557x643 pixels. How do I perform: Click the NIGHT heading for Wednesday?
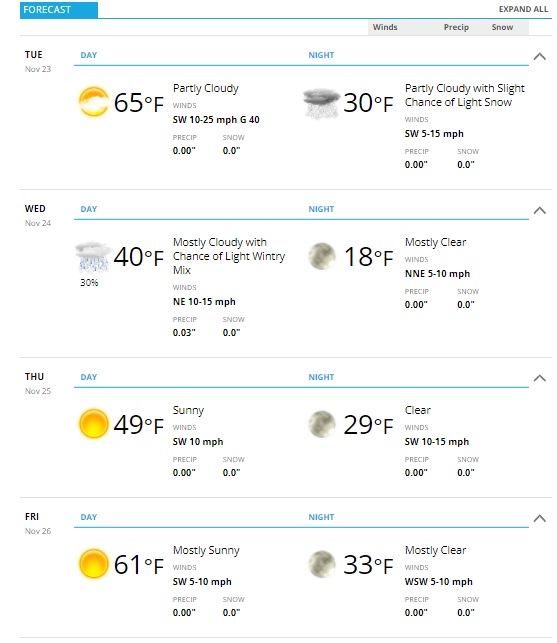(321, 209)
